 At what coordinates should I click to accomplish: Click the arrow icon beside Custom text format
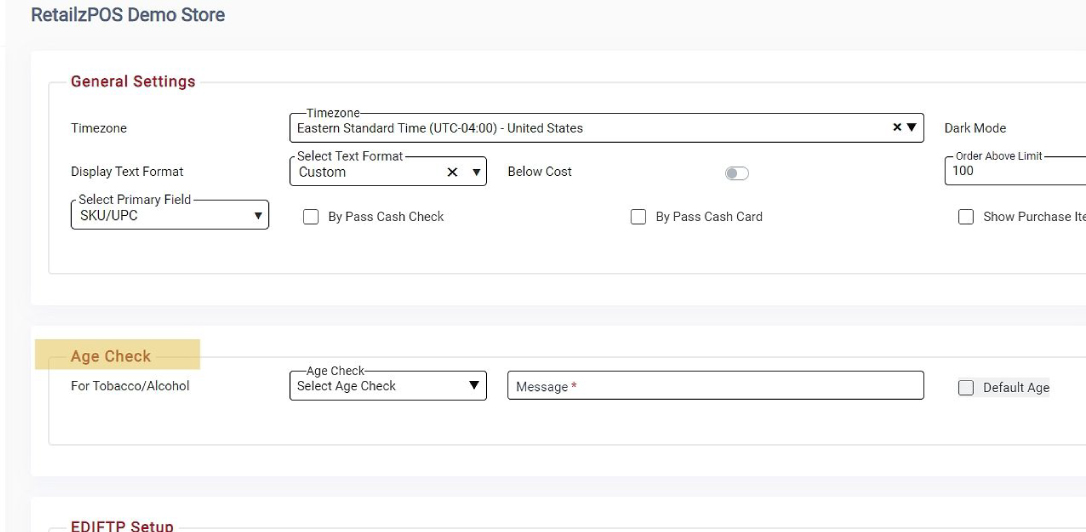[475, 172]
